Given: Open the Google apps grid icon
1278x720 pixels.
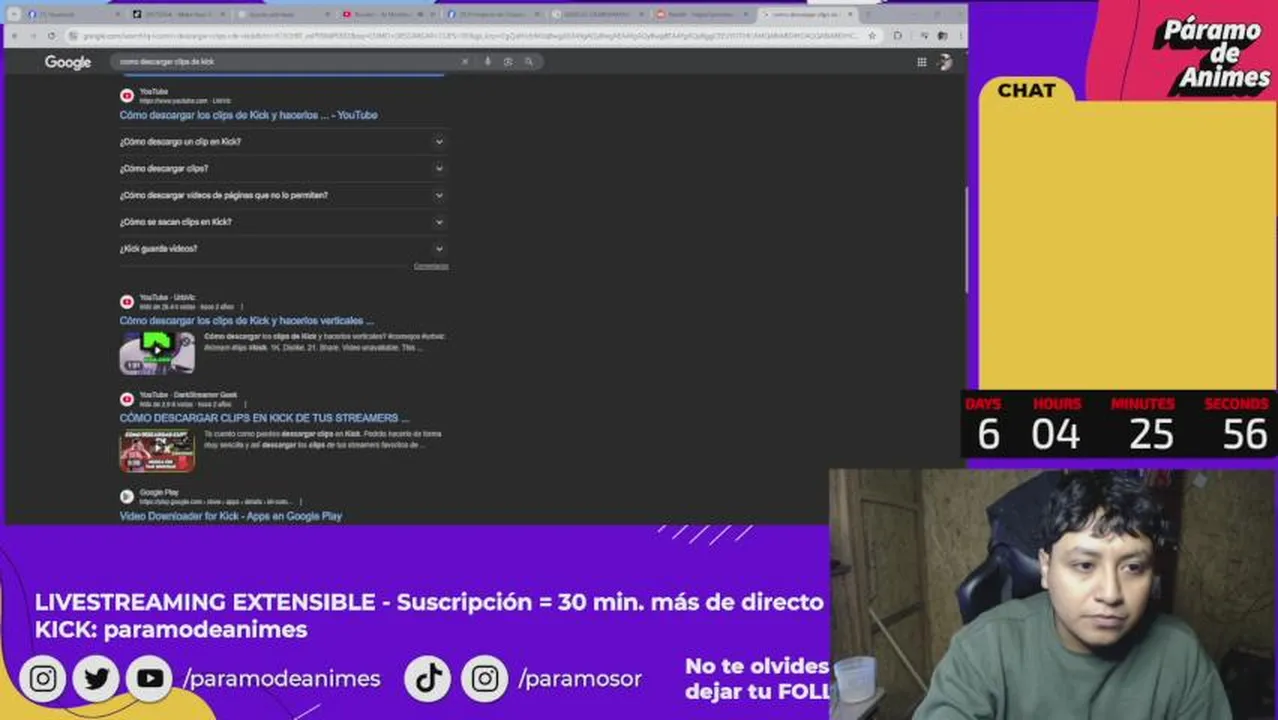Looking at the screenshot, I should pos(921,62).
